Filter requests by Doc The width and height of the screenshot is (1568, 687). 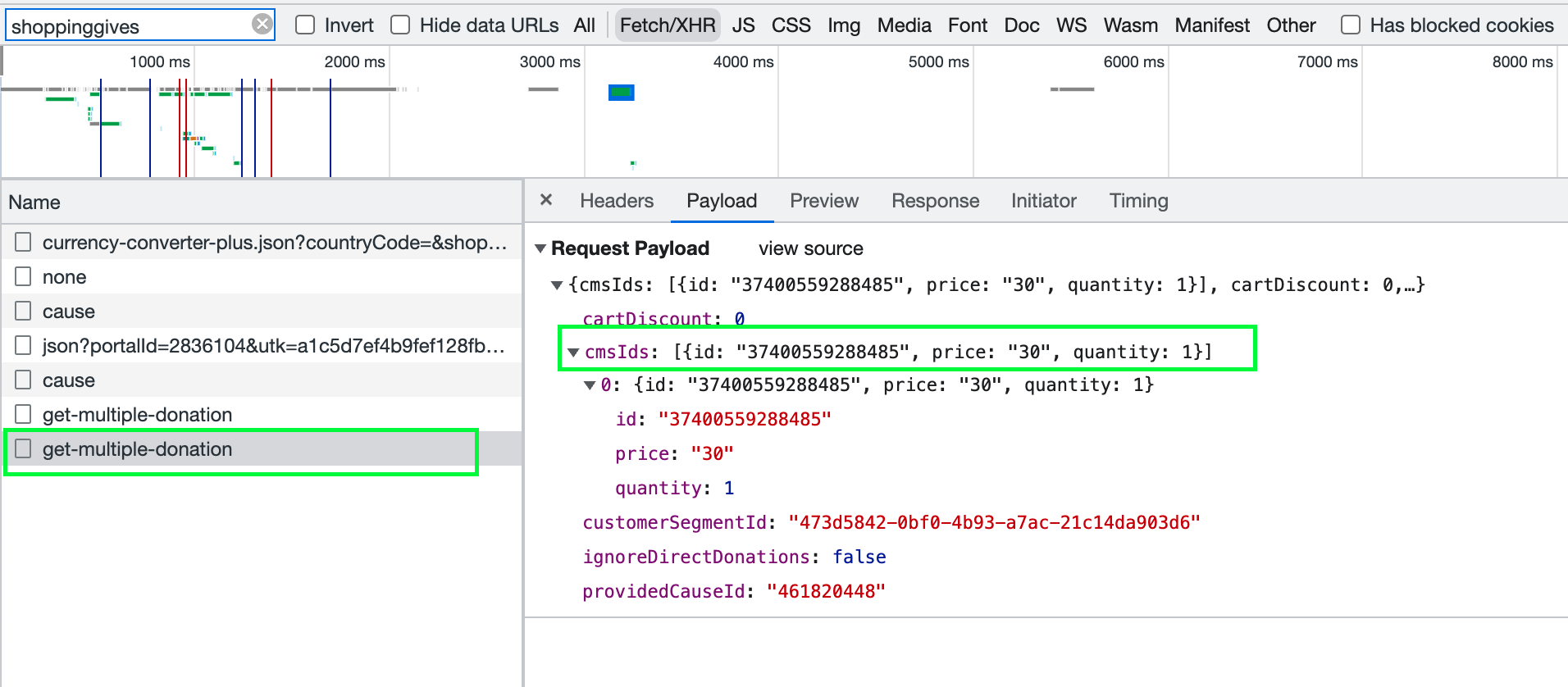coord(1022,25)
